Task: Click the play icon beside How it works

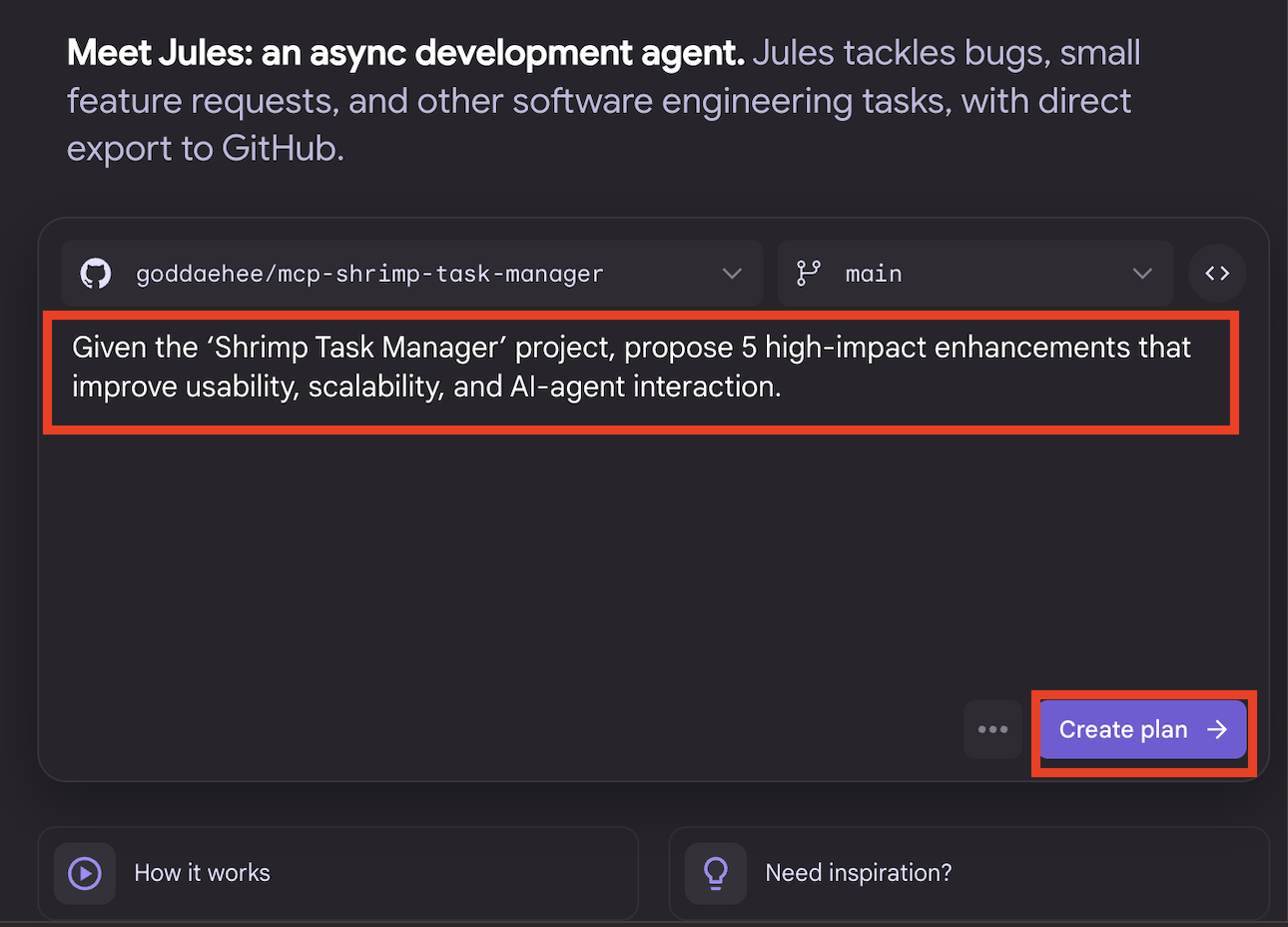Action: [85, 873]
